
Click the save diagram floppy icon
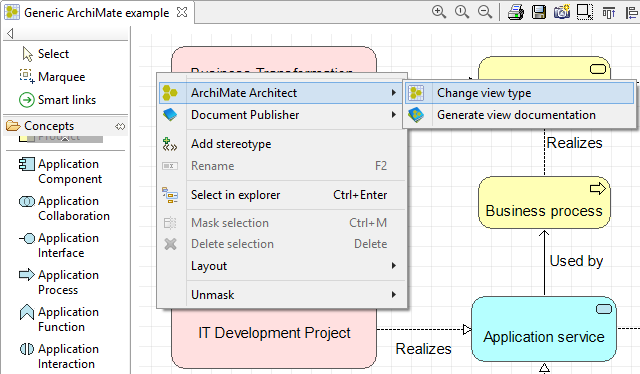point(539,12)
